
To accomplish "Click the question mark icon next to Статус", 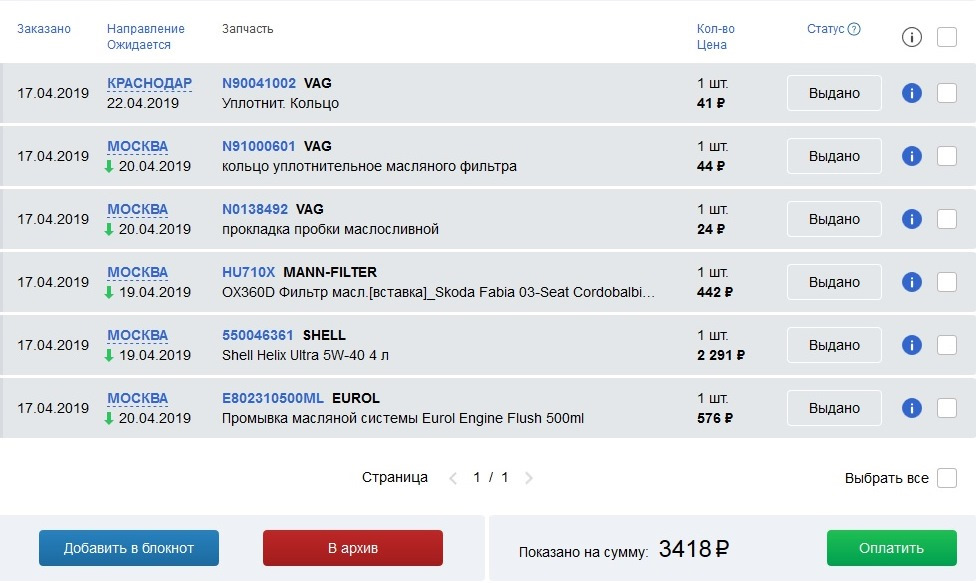I will point(854,29).
